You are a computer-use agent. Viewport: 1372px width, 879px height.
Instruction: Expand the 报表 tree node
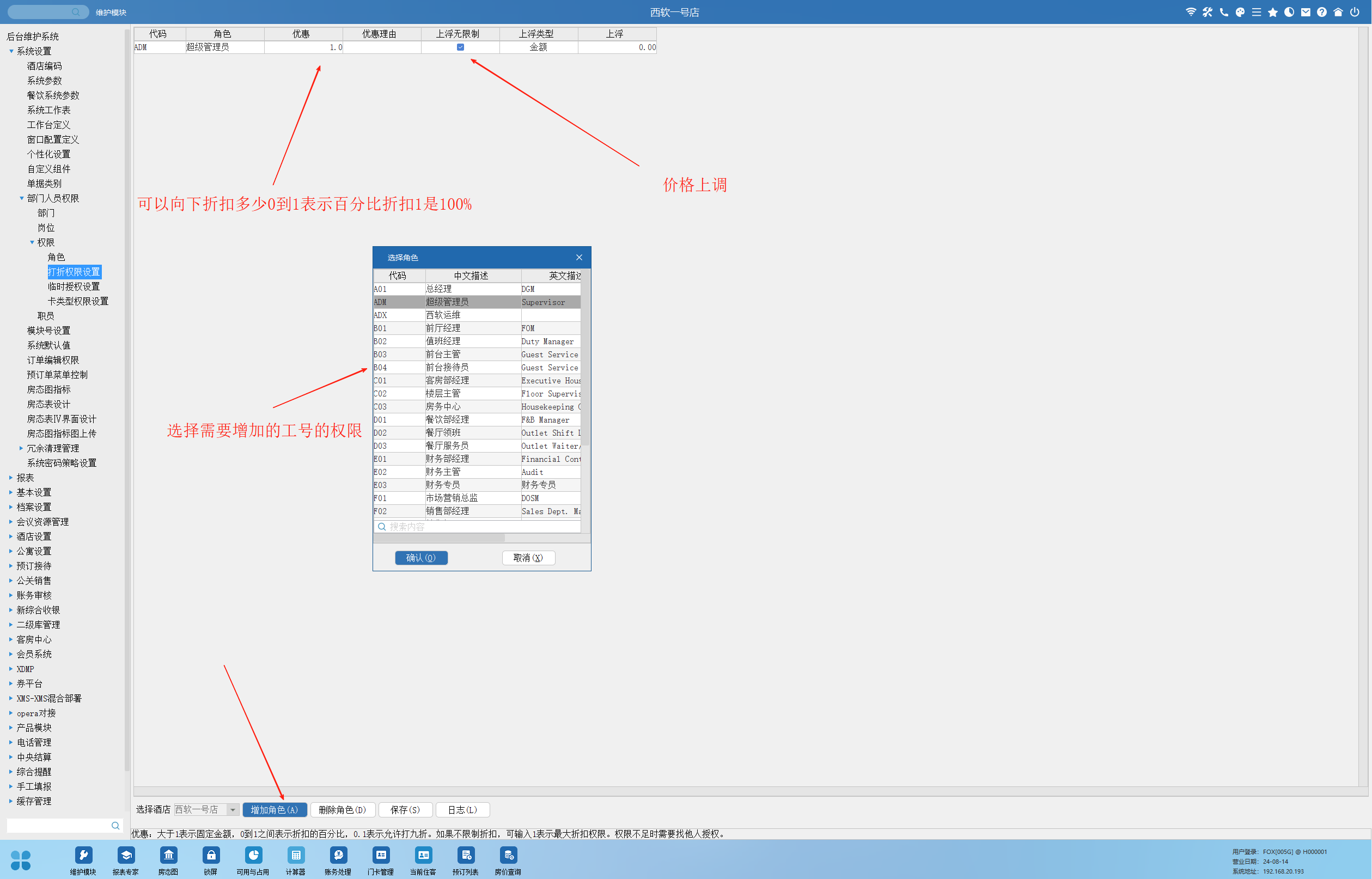coord(11,478)
